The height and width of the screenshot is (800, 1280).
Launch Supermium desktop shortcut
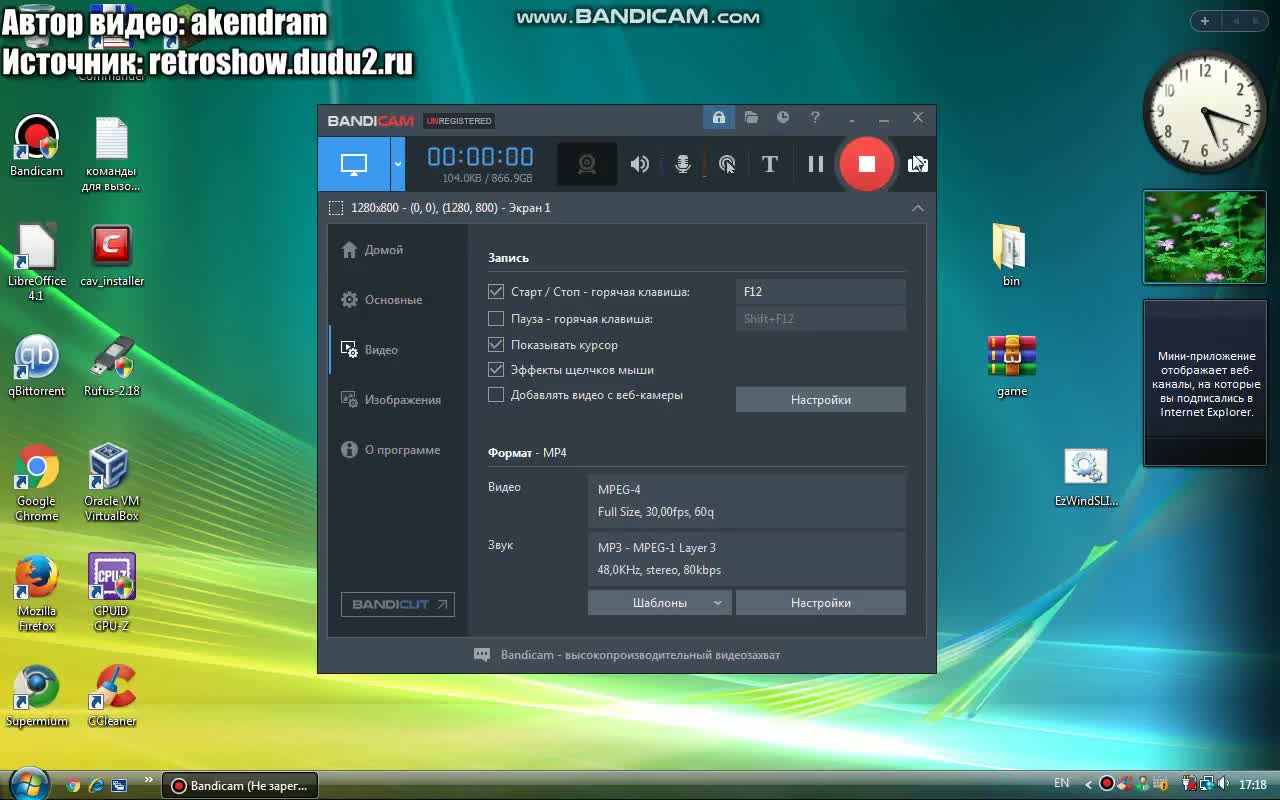click(x=37, y=696)
